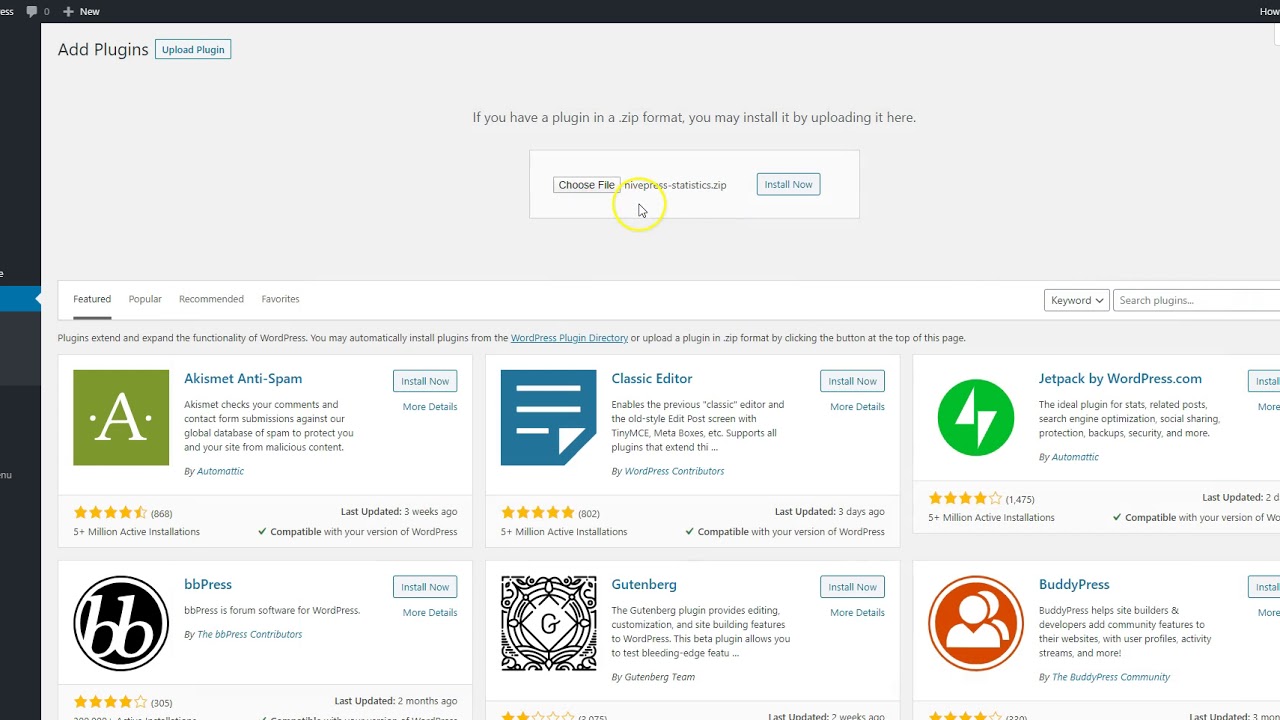Click the highlighted blue item in admin sidebar

[20, 299]
